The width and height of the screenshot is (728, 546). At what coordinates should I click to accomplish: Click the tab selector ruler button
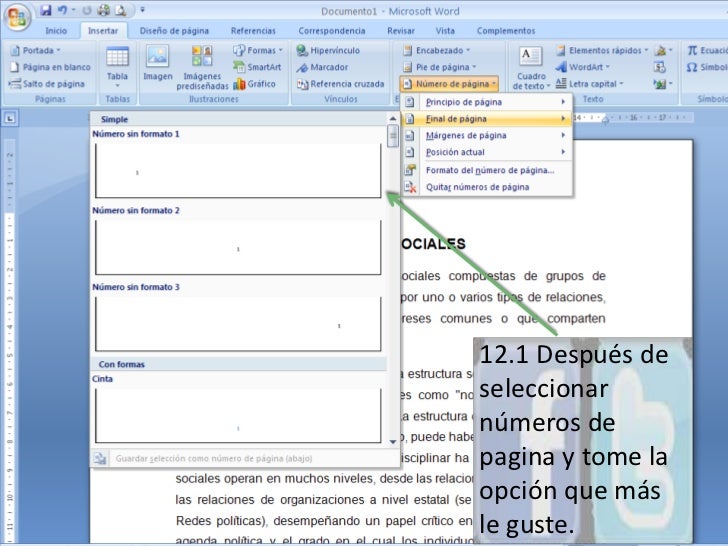pos(10,118)
